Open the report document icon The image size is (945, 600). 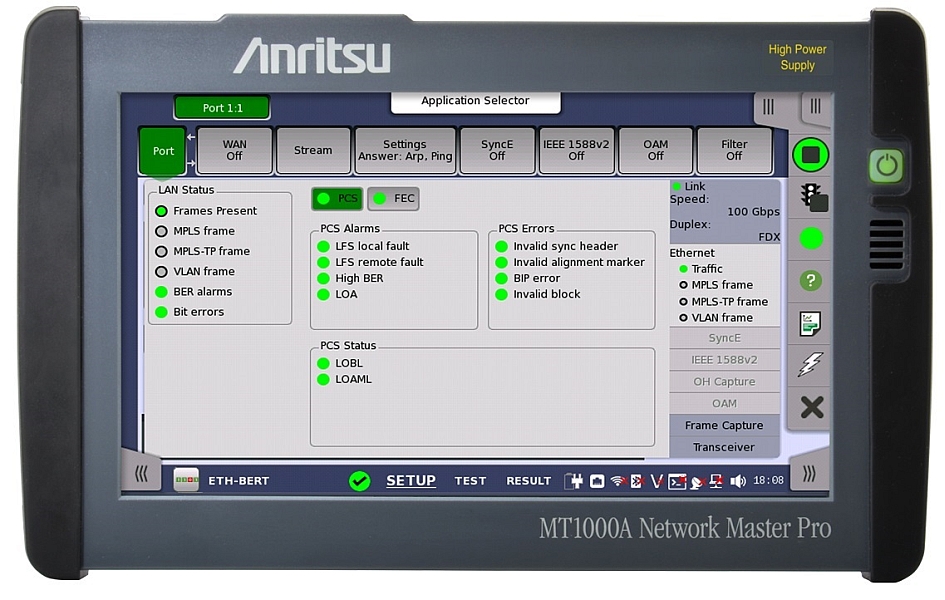810,323
